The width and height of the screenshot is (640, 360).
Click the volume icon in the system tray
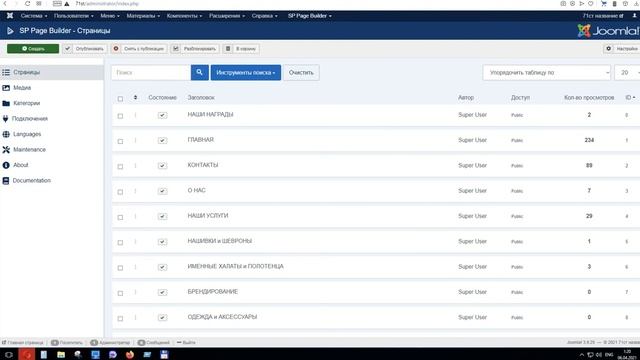[599, 355]
